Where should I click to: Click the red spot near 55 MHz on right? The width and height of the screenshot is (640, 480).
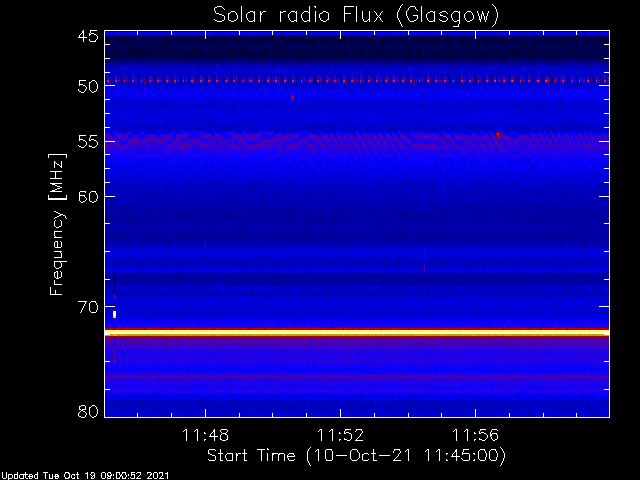click(x=498, y=135)
